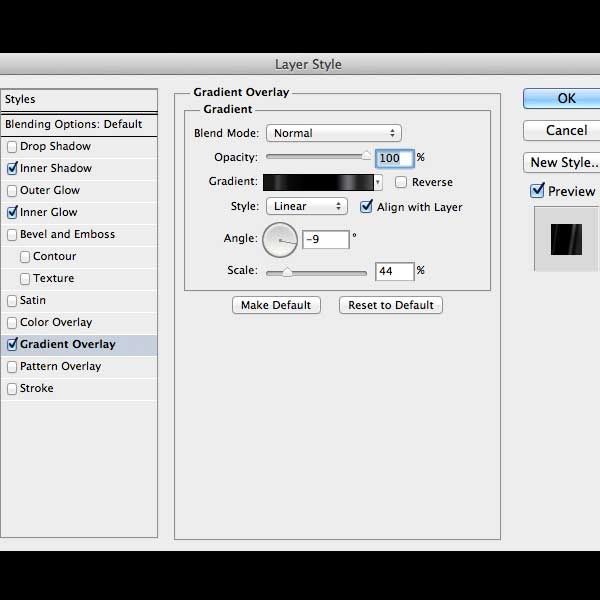Open the Texture settings row
This screenshot has height=600, width=600.
pos(79,279)
